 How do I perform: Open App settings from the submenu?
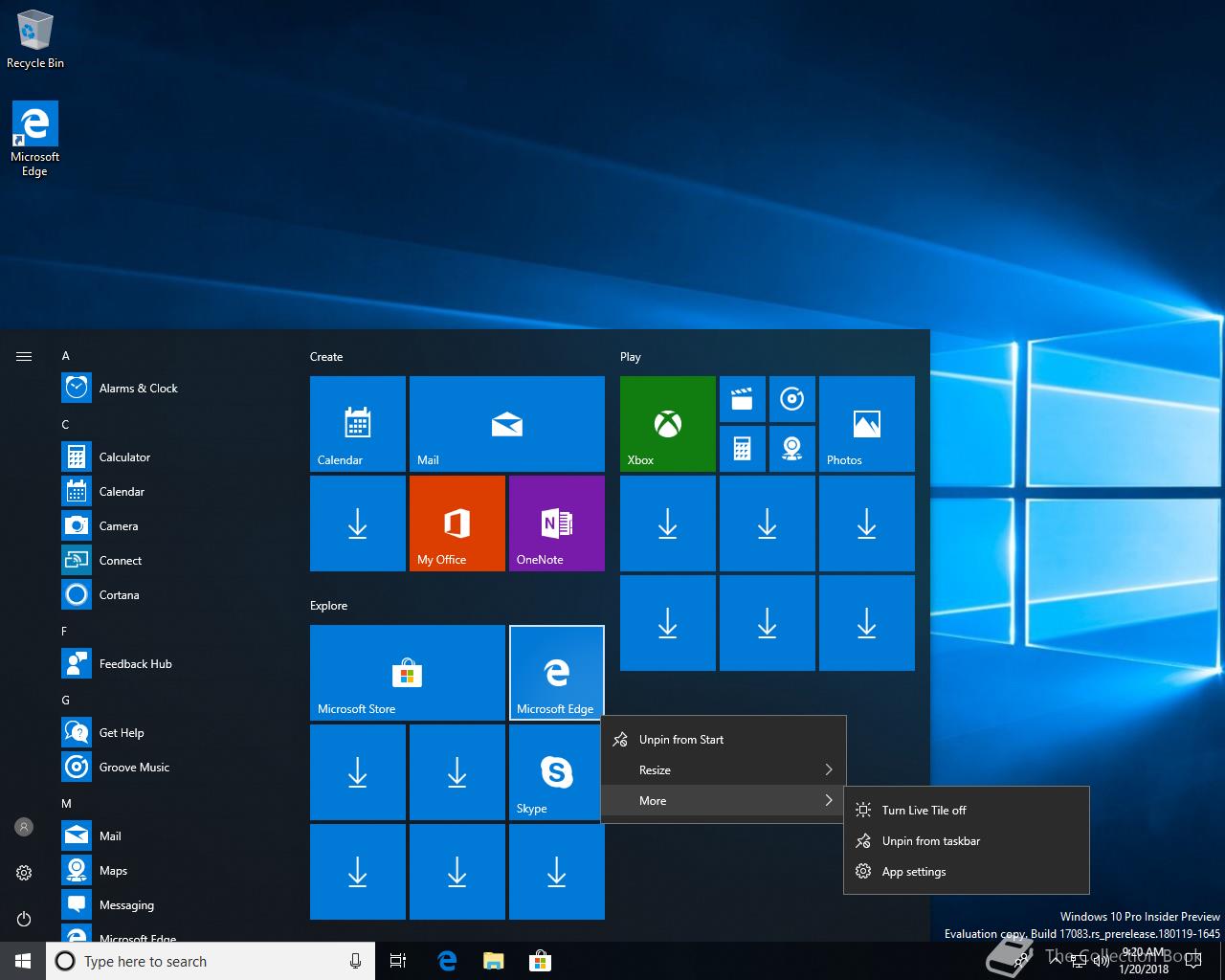pyautogui.click(x=967, y=872)
